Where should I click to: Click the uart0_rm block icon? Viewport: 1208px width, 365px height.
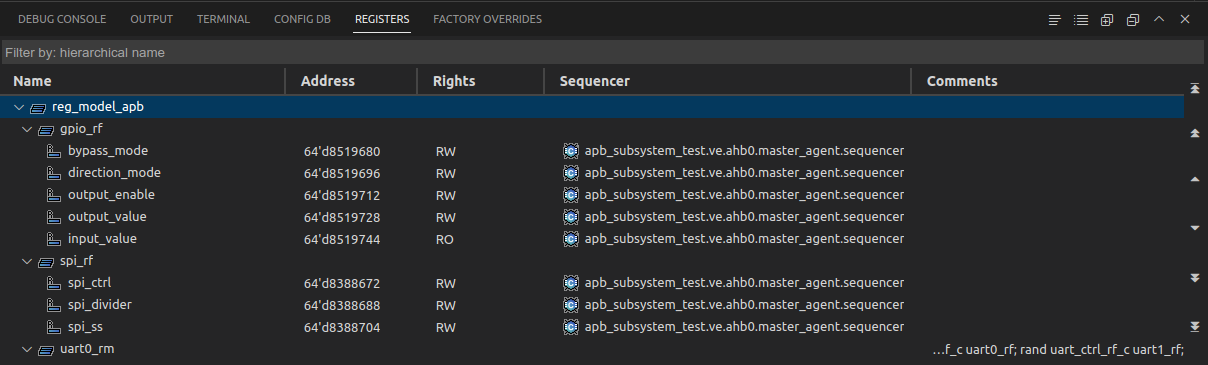(46, 349)
